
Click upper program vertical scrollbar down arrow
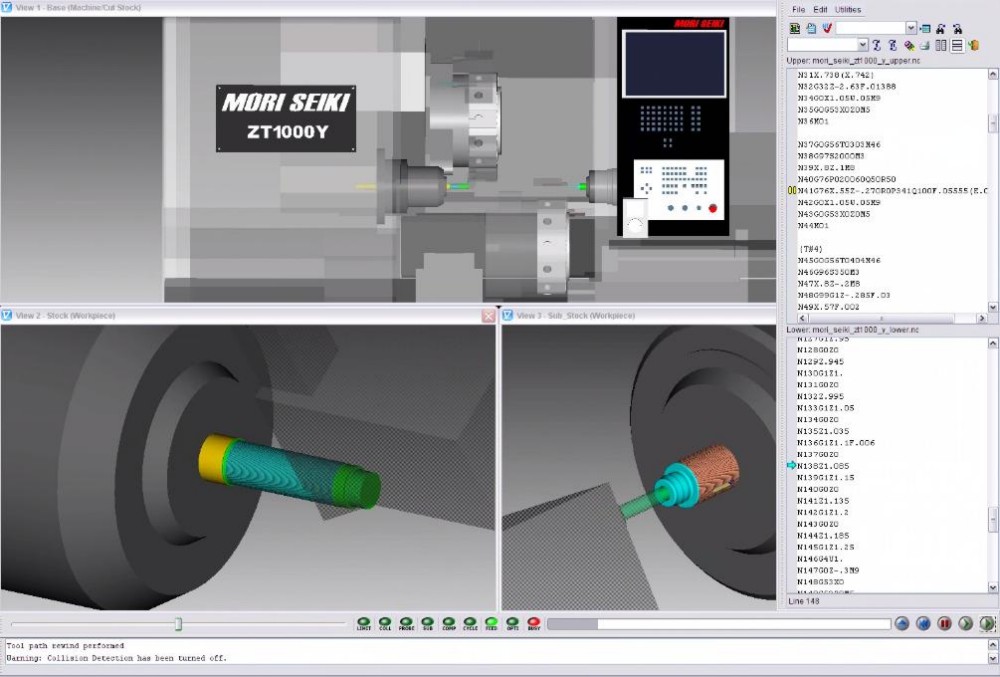point(993,307)
